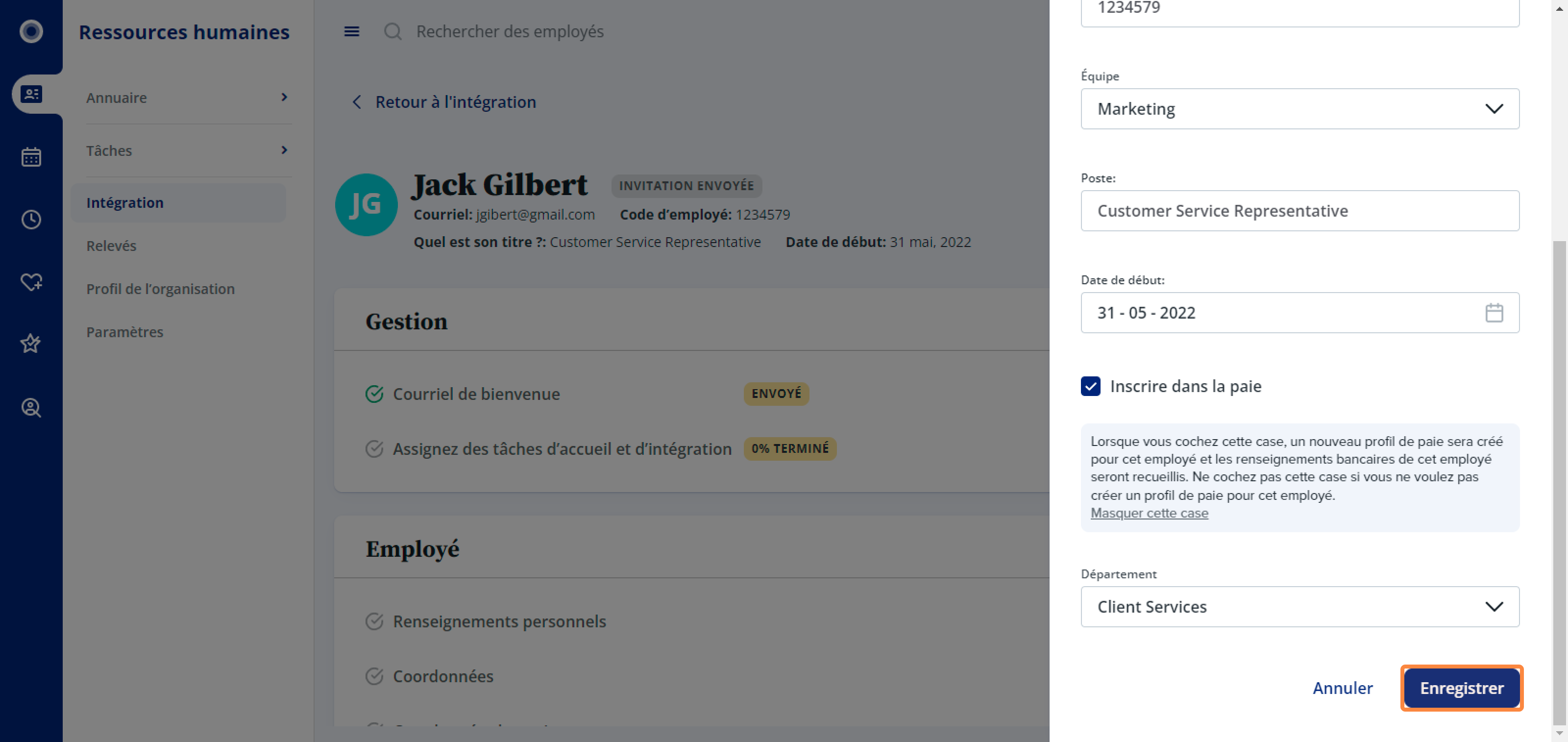The height and width of the screenshot is (742, 1568).
Task: Click the Jack Gilbert JG avatar
Action: (x=367, y=204)
